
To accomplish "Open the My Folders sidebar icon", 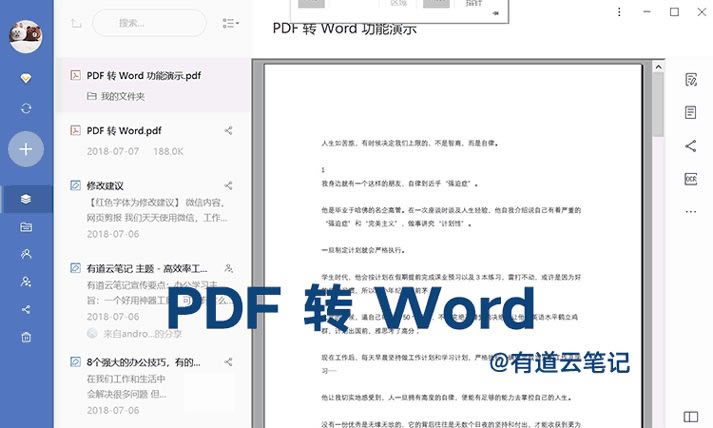I will [26, 227].
